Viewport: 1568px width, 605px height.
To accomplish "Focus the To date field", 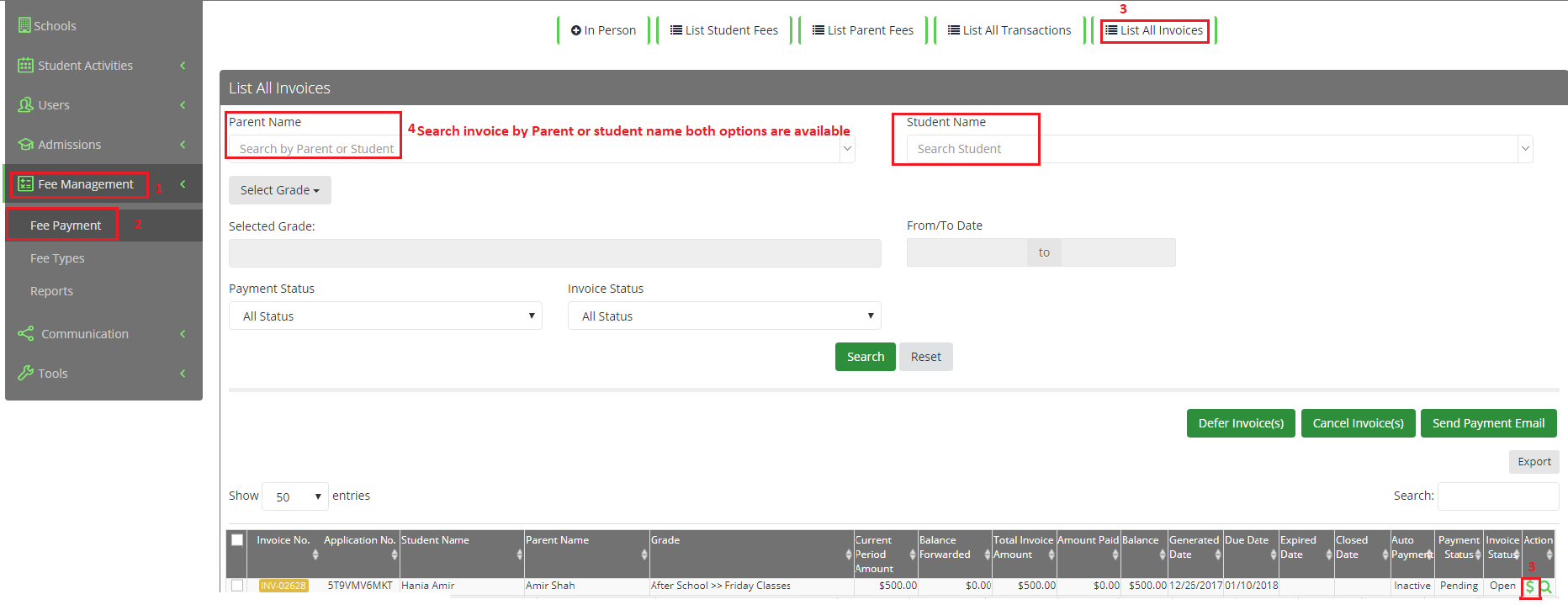I will pyautogui.click(x=1118, y=252).
